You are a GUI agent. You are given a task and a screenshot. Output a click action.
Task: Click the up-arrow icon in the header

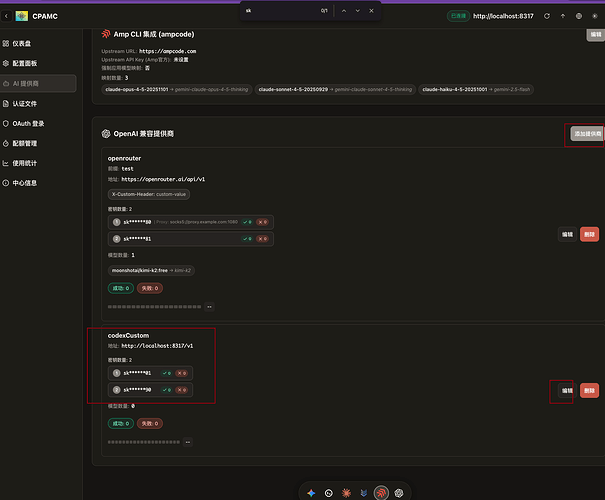[x=563, y=16]
